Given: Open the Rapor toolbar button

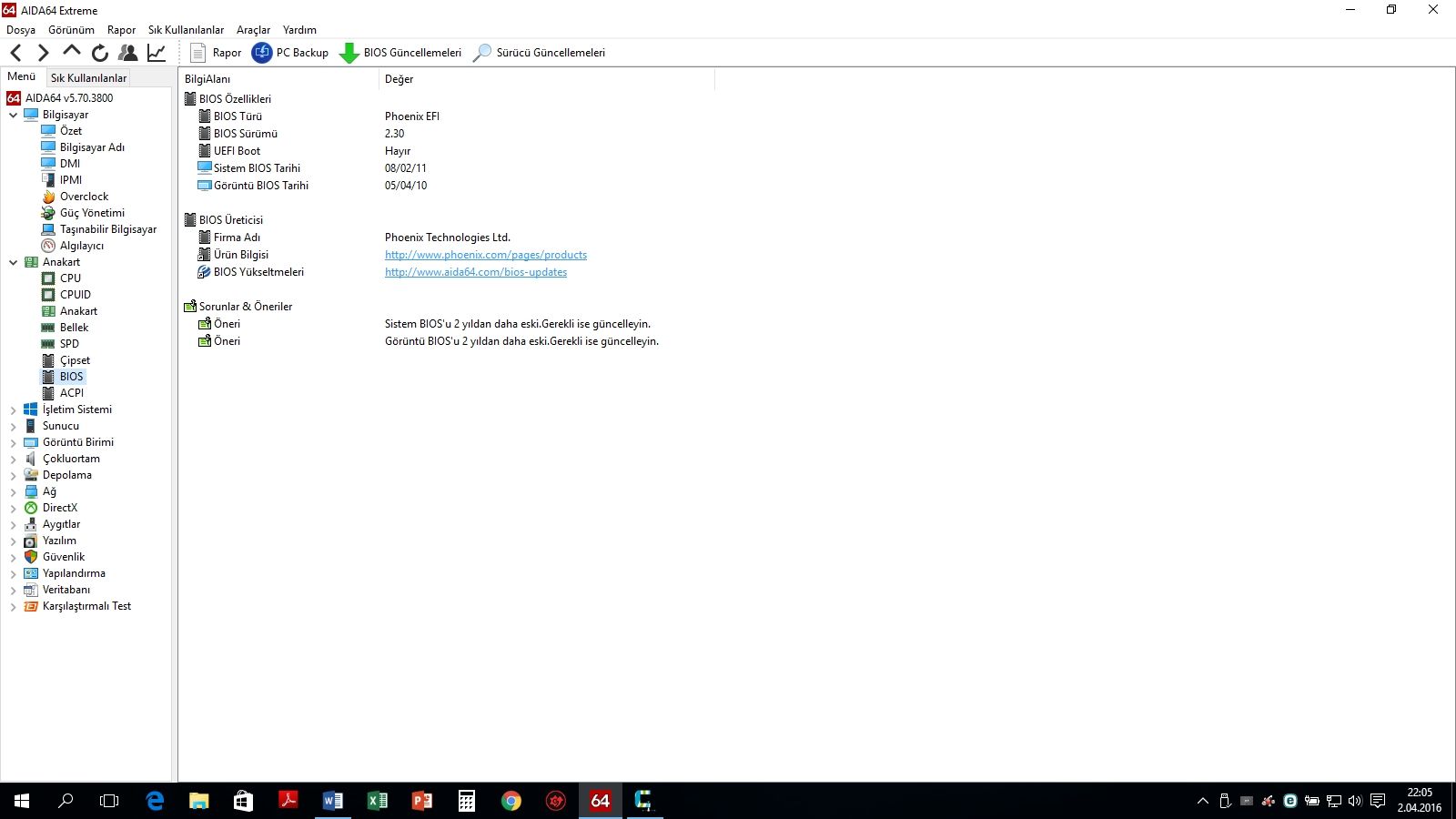Looking at the screenshot, I should [x=216, y=53].
